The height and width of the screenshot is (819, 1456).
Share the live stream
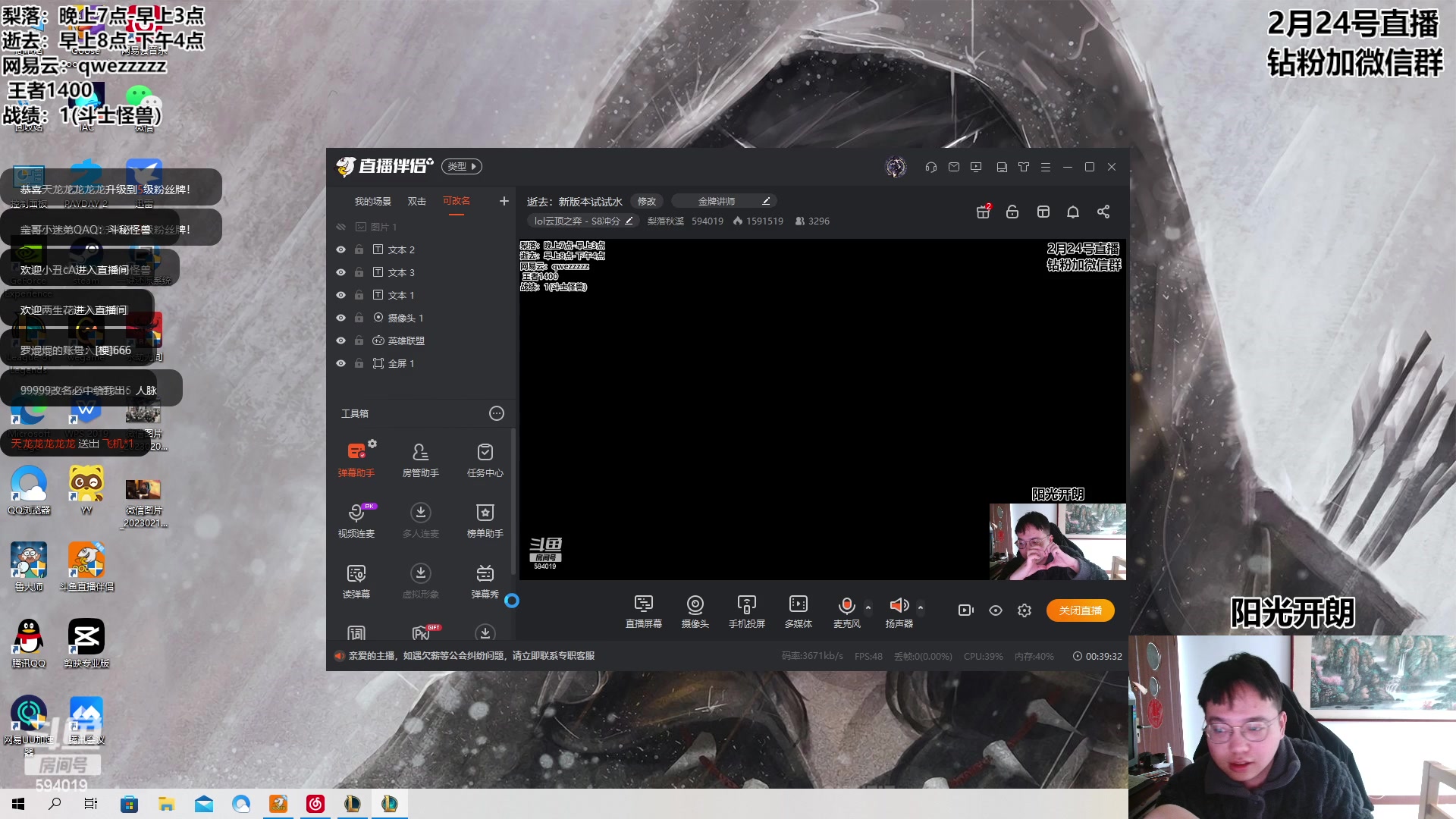[x=1103, y=212]
